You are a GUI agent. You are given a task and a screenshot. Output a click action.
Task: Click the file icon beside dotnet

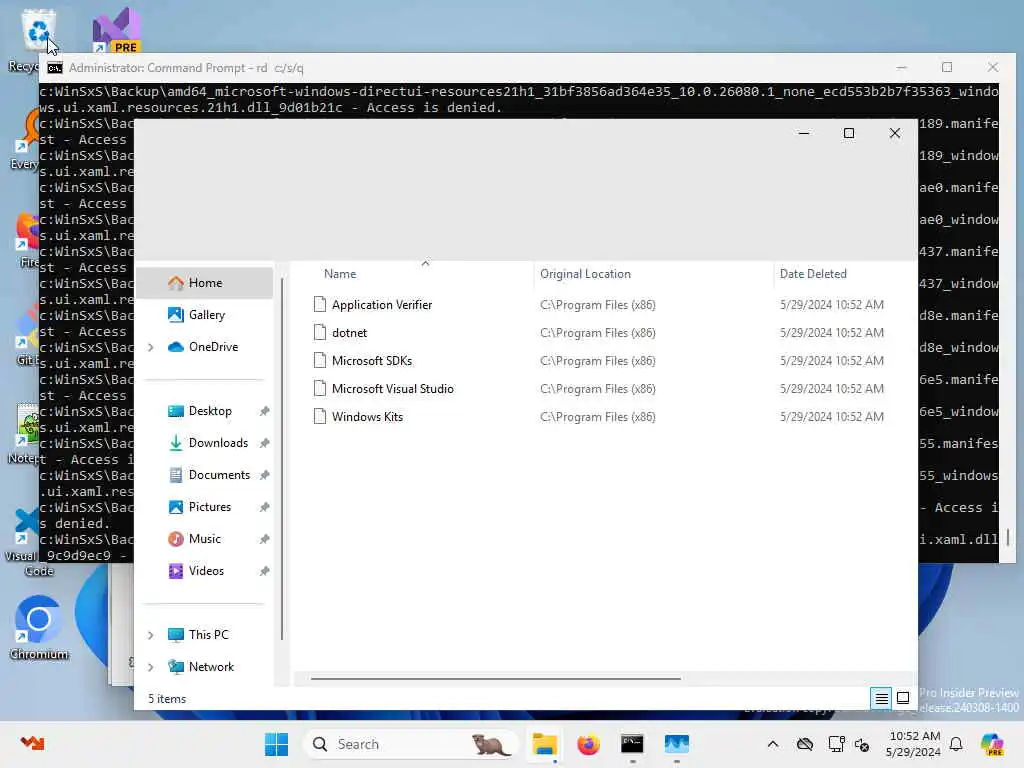coord(319,332)
